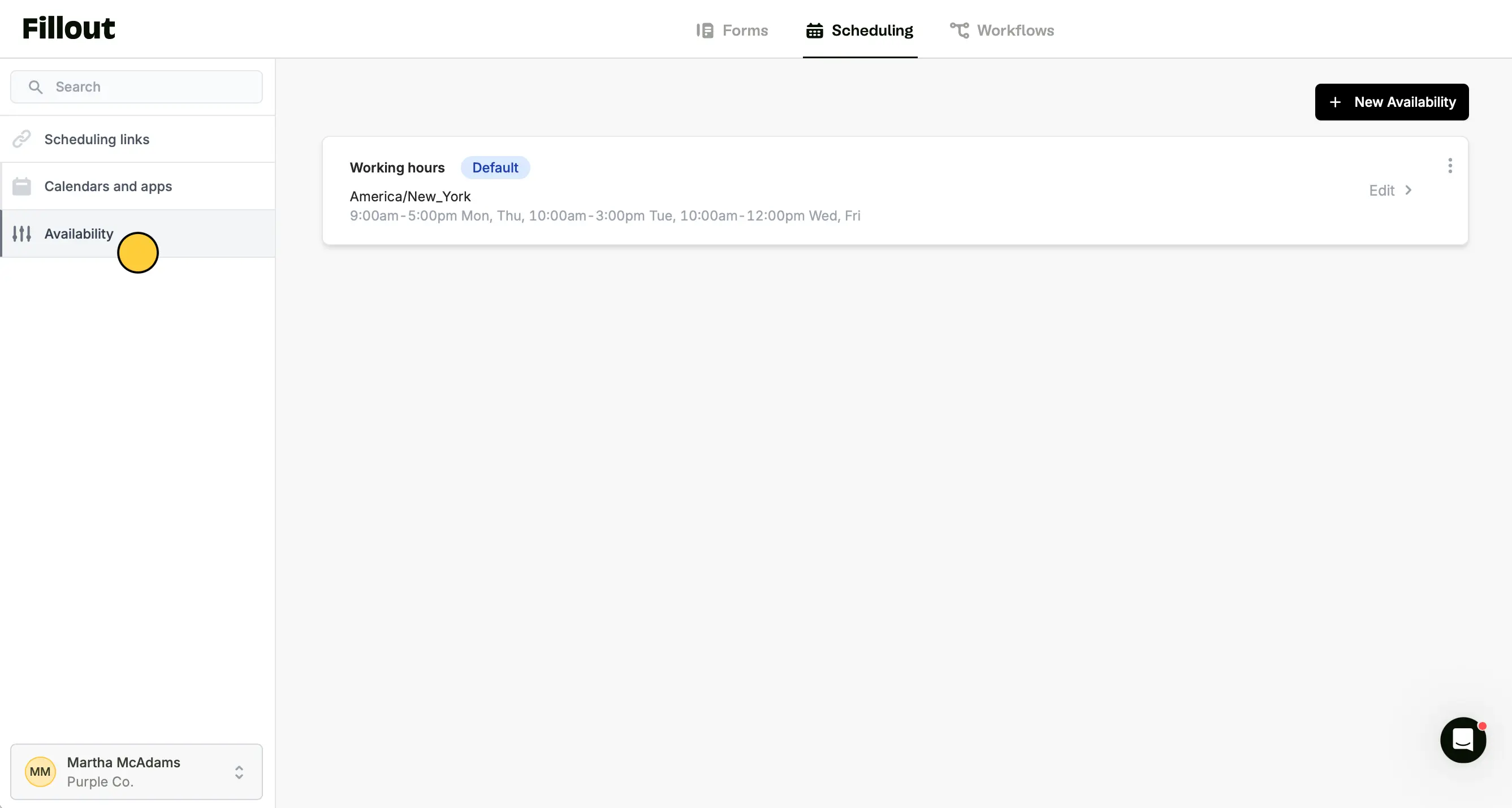Click the Scheduling calendar icon

[814, 31]
